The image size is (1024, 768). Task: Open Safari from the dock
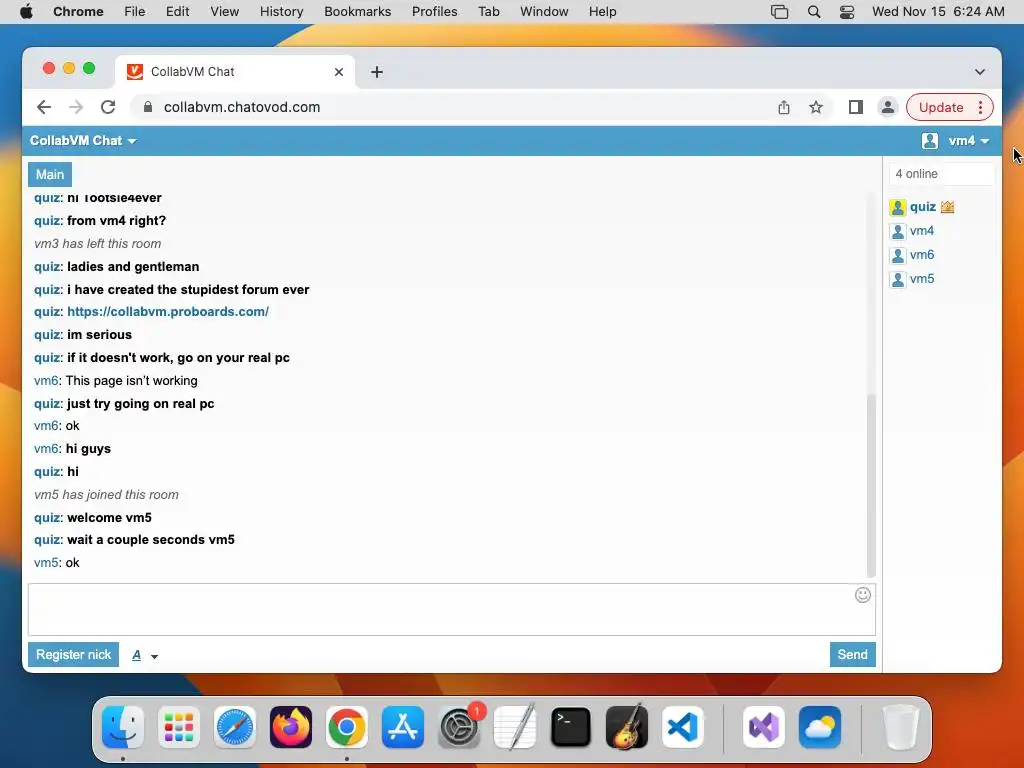(234, 727)
